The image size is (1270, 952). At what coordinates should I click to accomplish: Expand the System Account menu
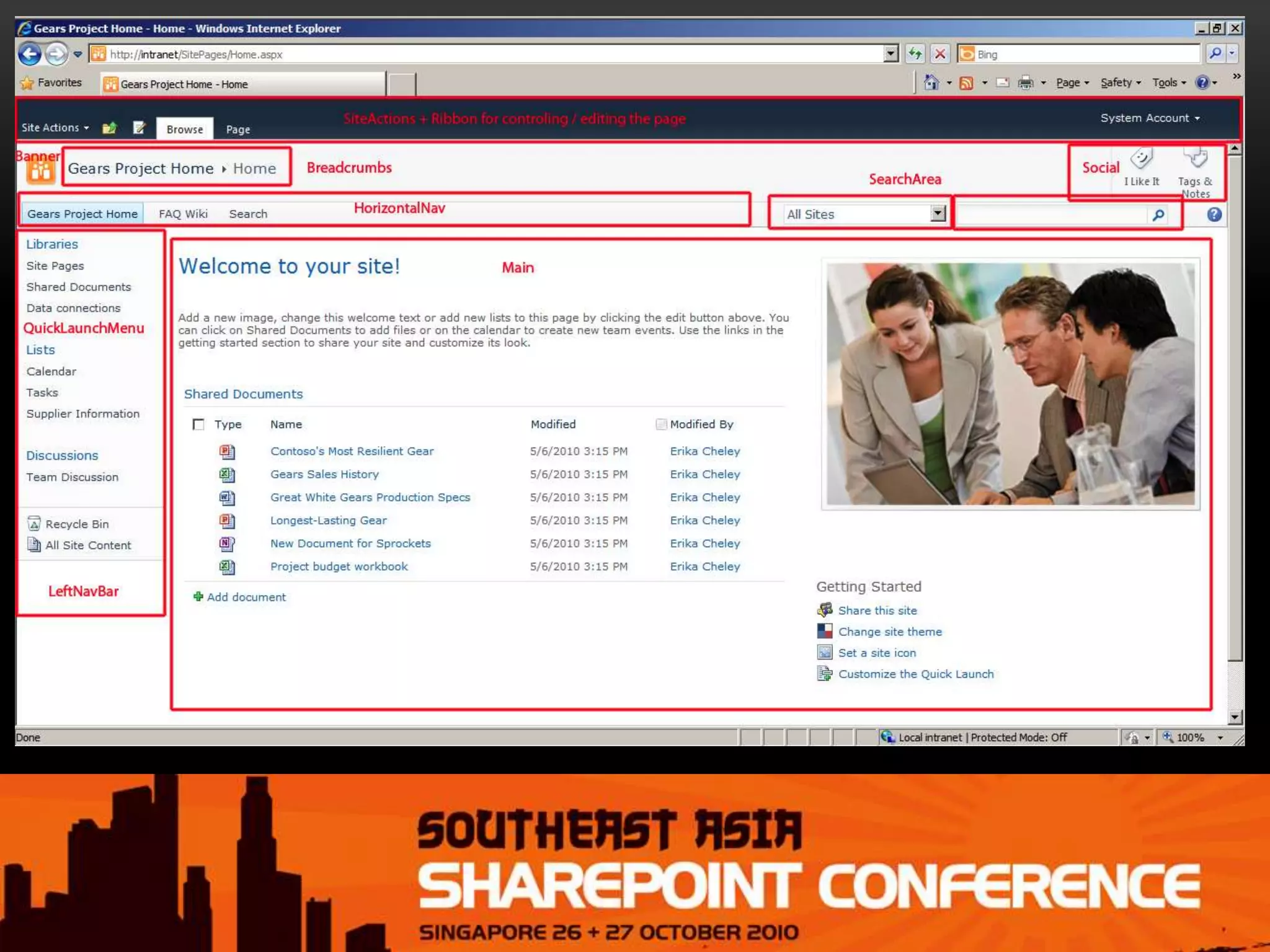(x=1150, y=118)
